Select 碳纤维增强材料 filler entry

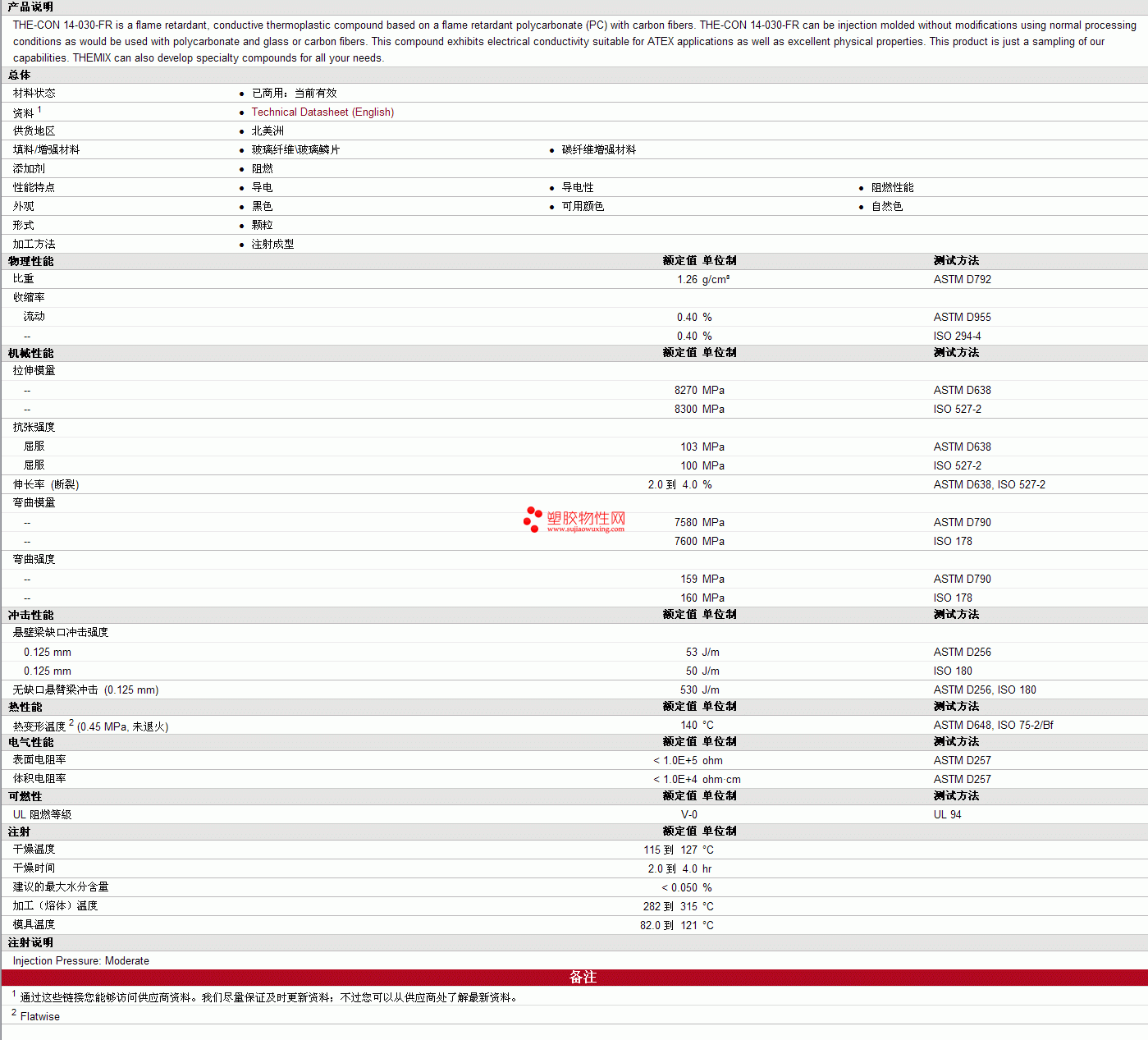599,150
